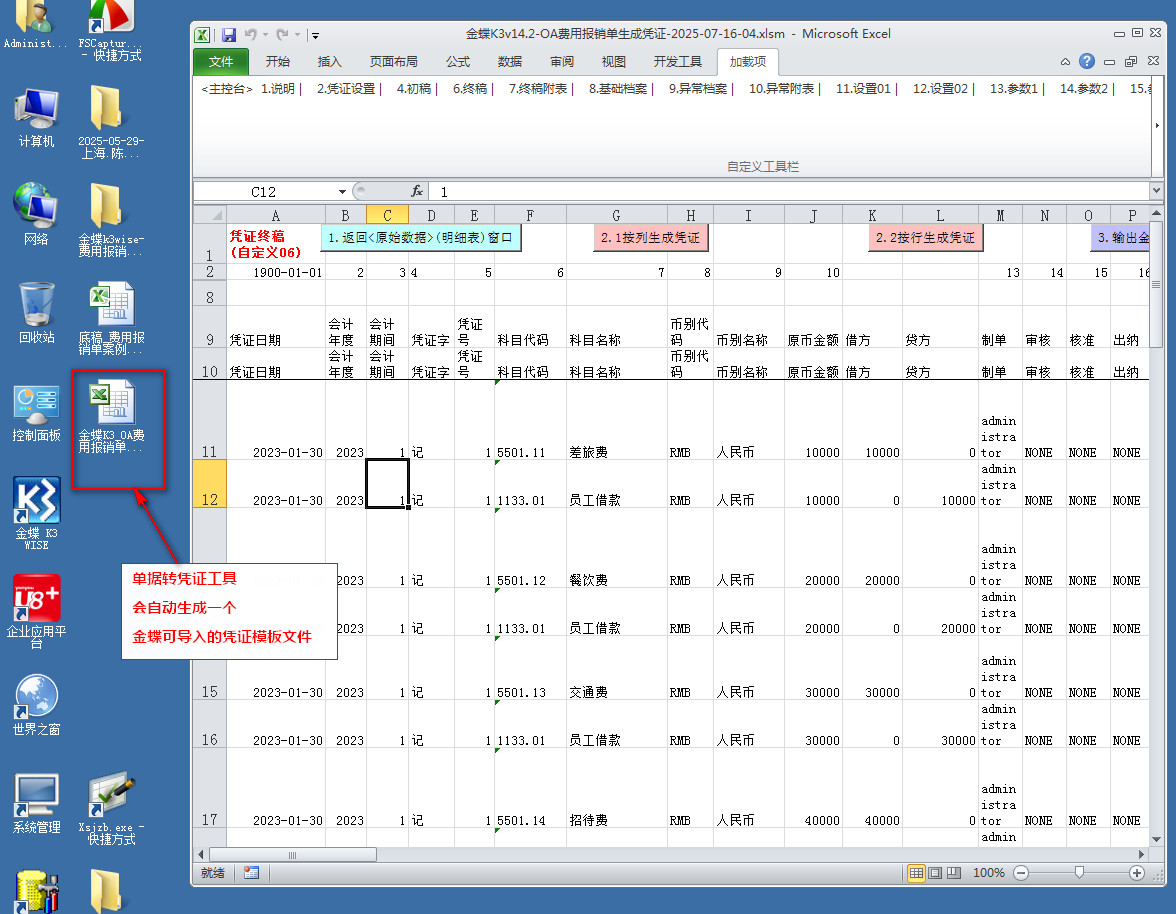The image size is (1176, 914).
Task: Adjust the zoom slider handle
Action: pyautogui.click(x=1078, y=872)
